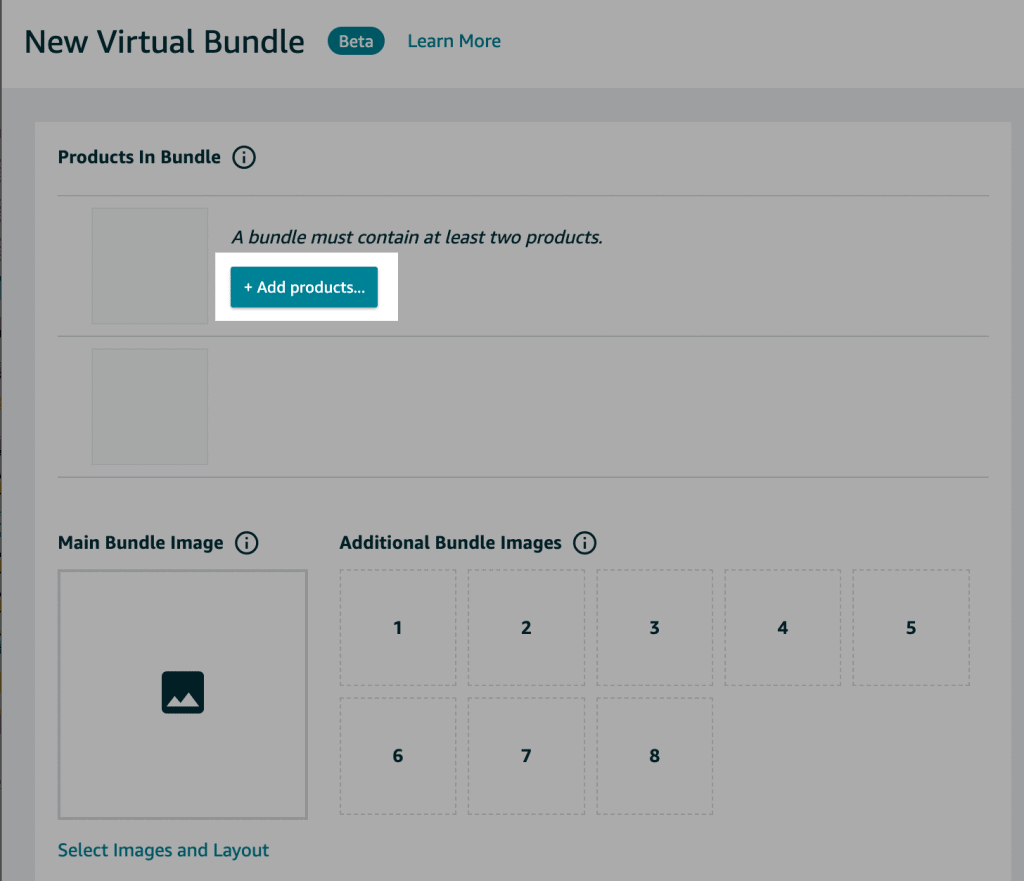This screenshot has width=1024, height=881.
Task: Click the Beta badge next to the title
Action: pyautogui.click(x=356, y=41)
